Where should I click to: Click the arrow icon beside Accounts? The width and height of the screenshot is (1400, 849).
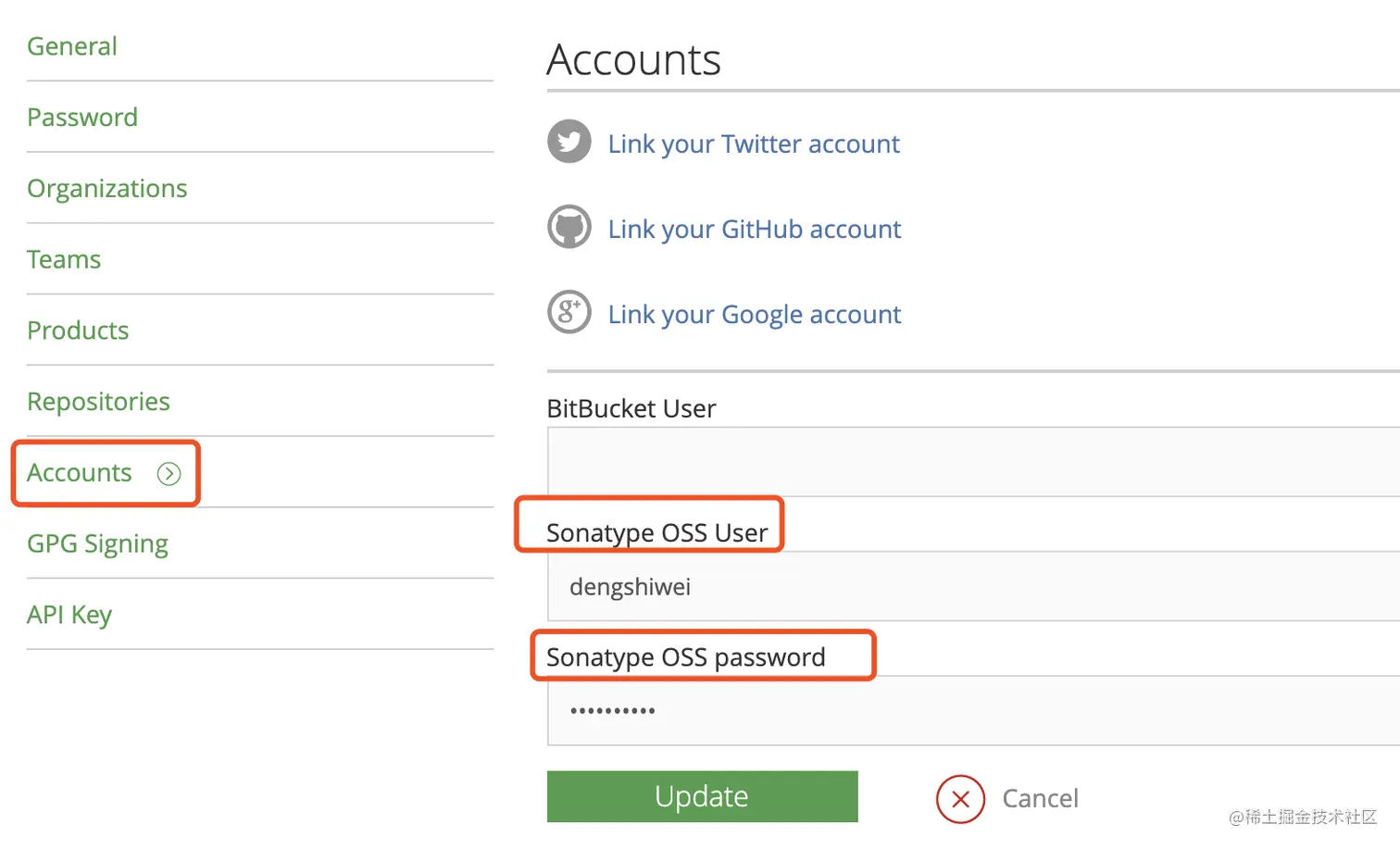169,474
